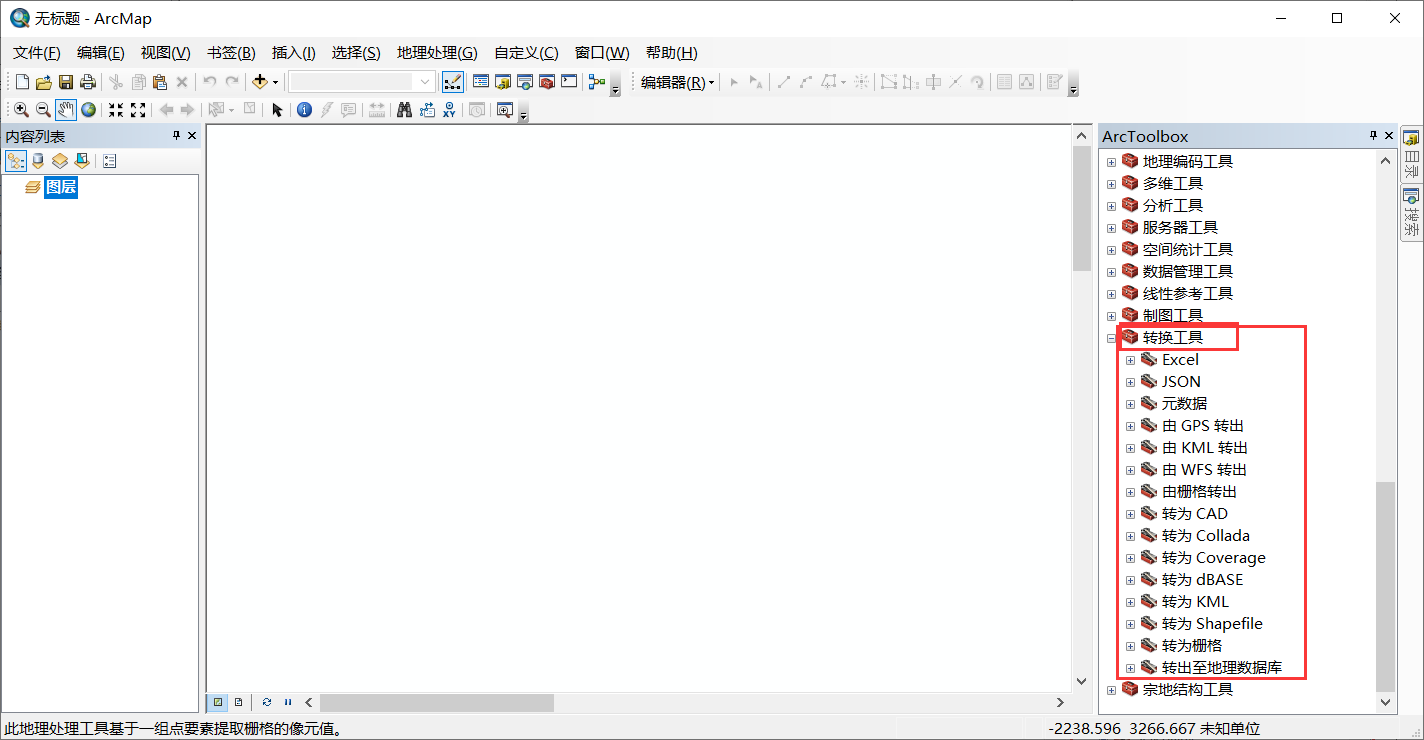
Task: Click the Full Extent globe icon
Action: pos(89,110)
